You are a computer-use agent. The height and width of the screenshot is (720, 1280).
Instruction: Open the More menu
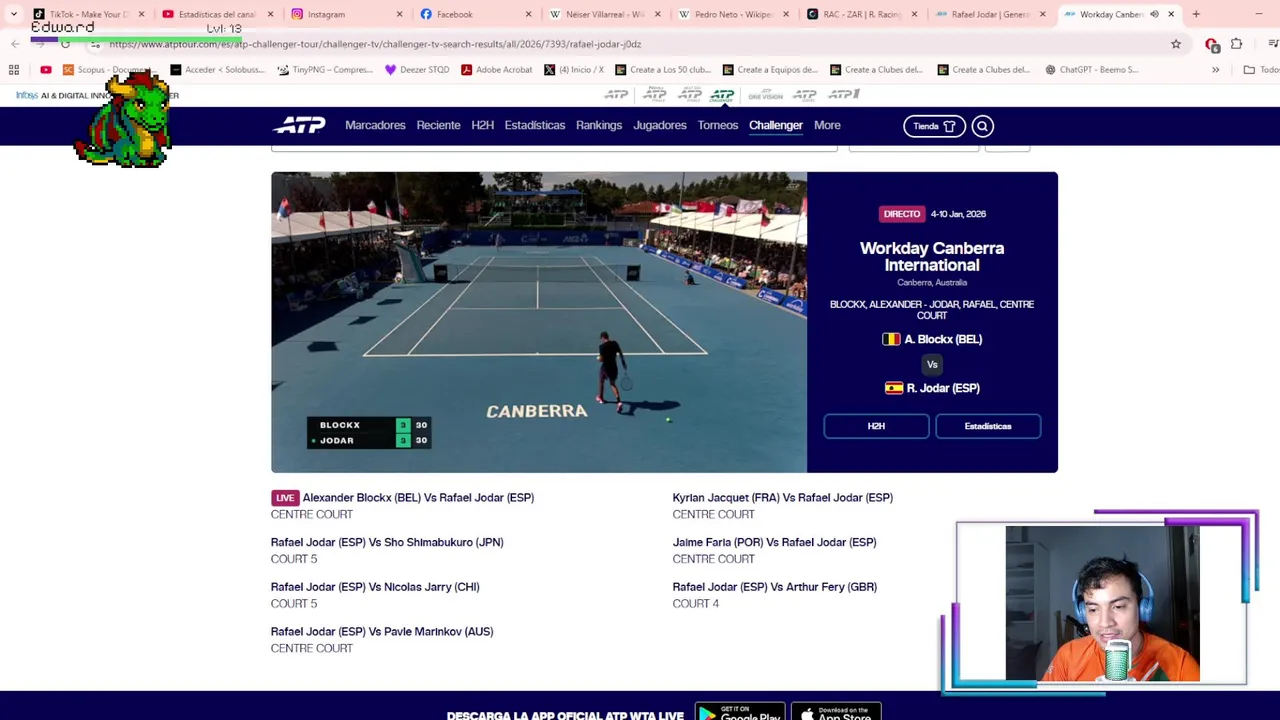point(827,125)
